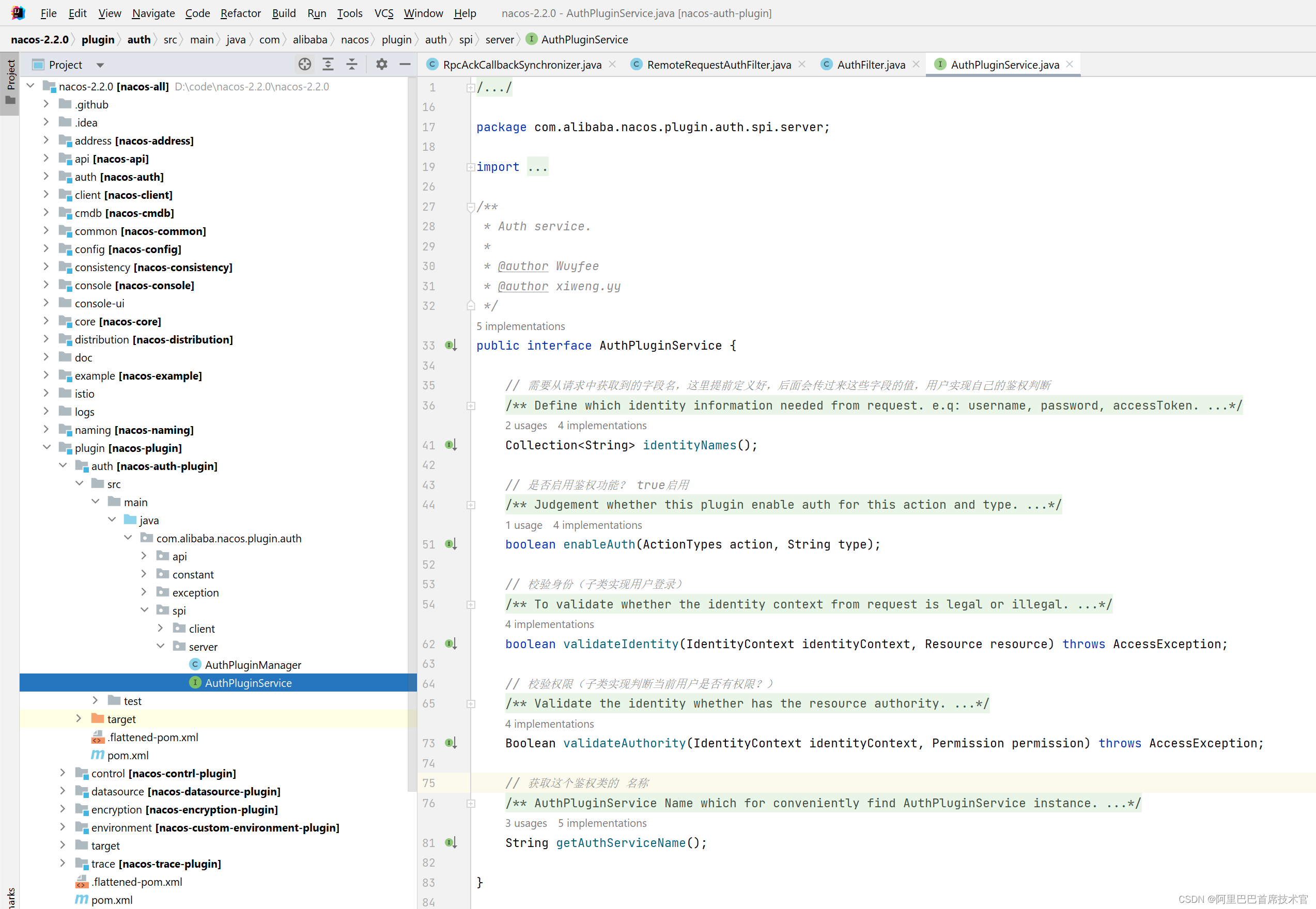Click the IntelliJ IDEA logo icon
This screenshot has width=1316, height=909.
(x=18, y=12)
